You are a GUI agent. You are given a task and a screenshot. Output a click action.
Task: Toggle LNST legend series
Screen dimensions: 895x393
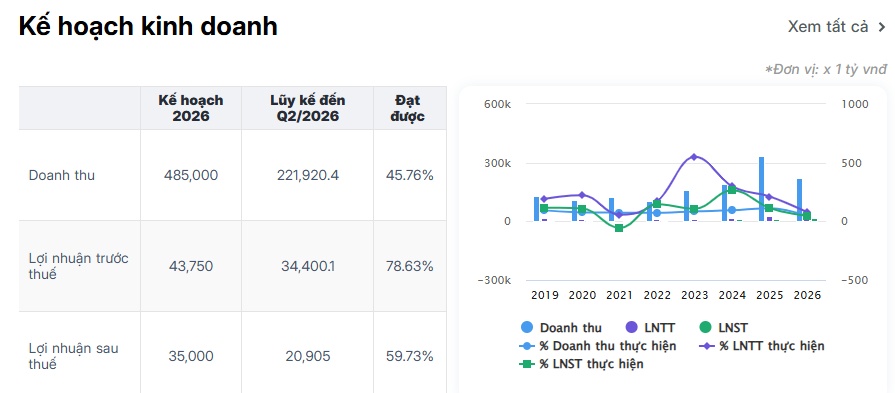(x=724, y=327)
